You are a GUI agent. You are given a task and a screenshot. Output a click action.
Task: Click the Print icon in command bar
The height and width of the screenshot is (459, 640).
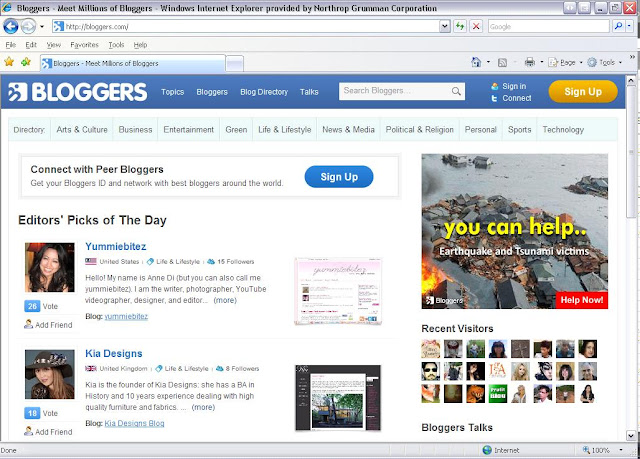(530, 62)
